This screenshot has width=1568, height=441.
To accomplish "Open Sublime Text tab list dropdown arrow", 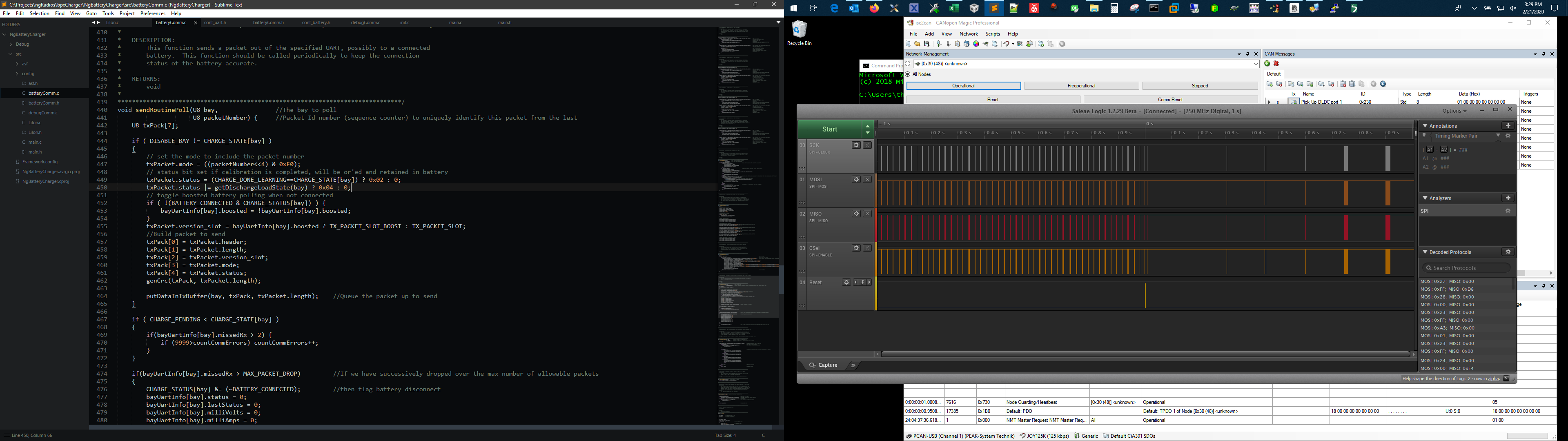I will coord(778,22).
